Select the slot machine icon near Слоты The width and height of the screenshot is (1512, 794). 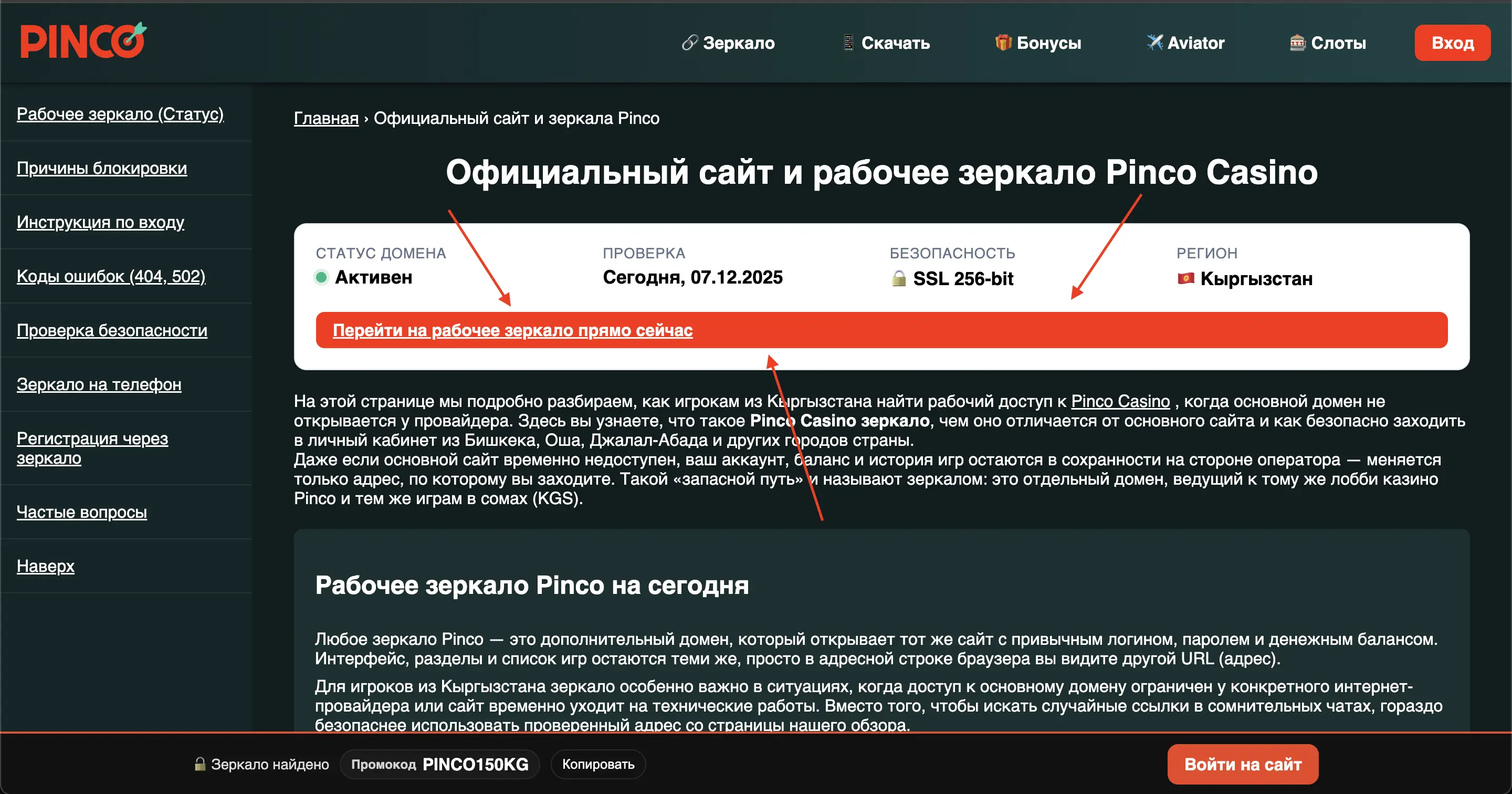point(1298,43)
